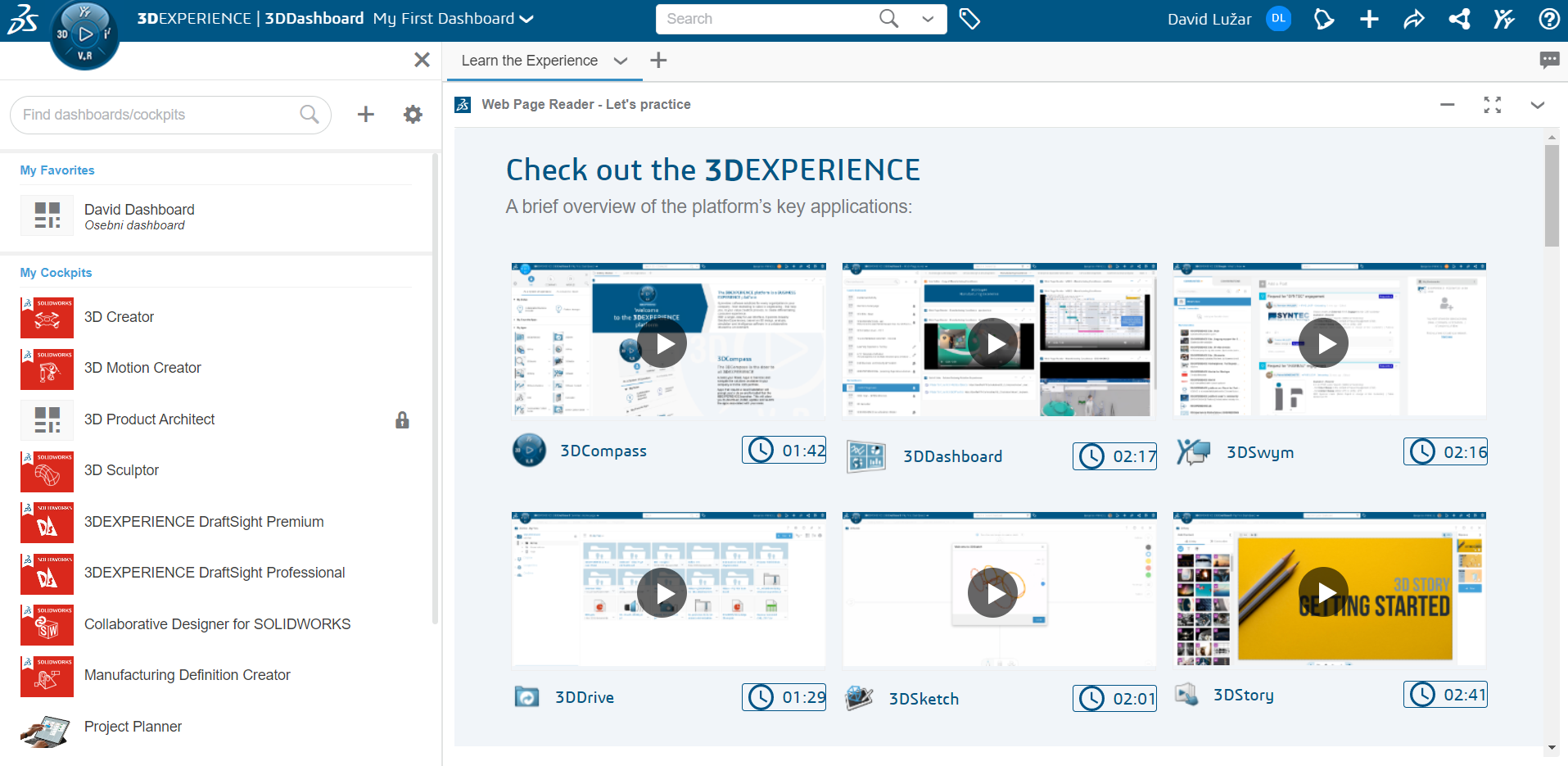The image size is (1568, 766).
Task: Click the tag icon beside the search bar
Action: 970,18
